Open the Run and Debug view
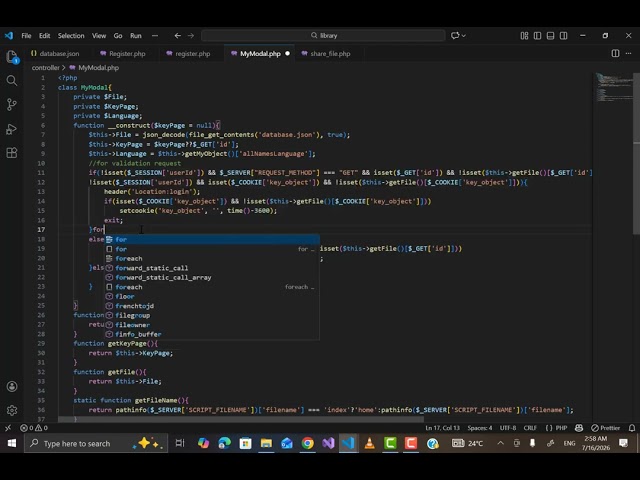 click(12, 129)
